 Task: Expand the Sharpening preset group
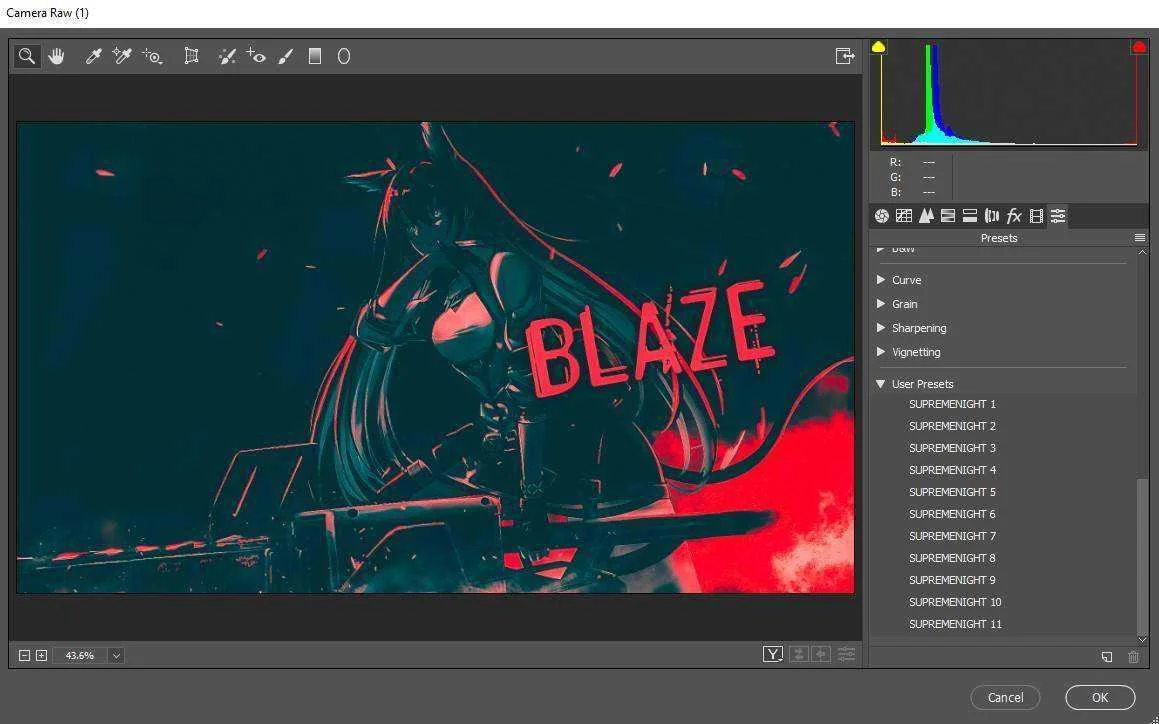click(x=881, y=327)
